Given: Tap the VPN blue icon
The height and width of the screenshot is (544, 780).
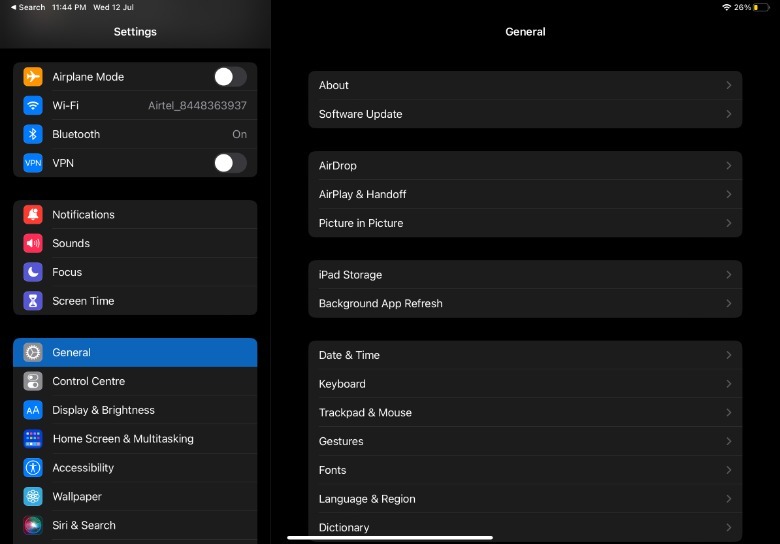Looking at the screenshot, I should point(33,163).
